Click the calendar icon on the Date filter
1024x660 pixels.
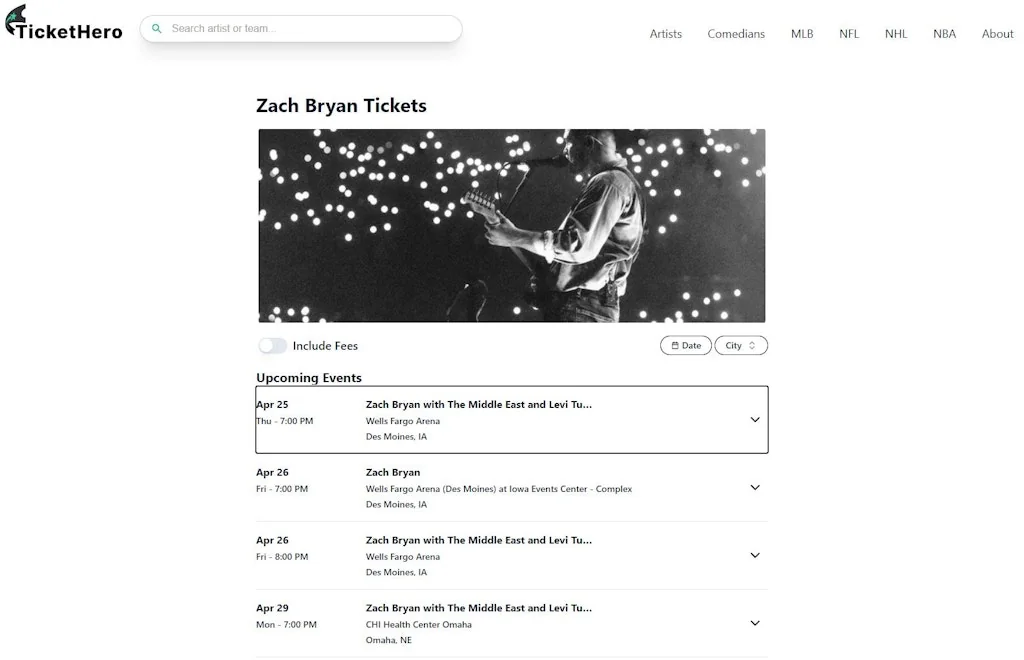point(676,345)
